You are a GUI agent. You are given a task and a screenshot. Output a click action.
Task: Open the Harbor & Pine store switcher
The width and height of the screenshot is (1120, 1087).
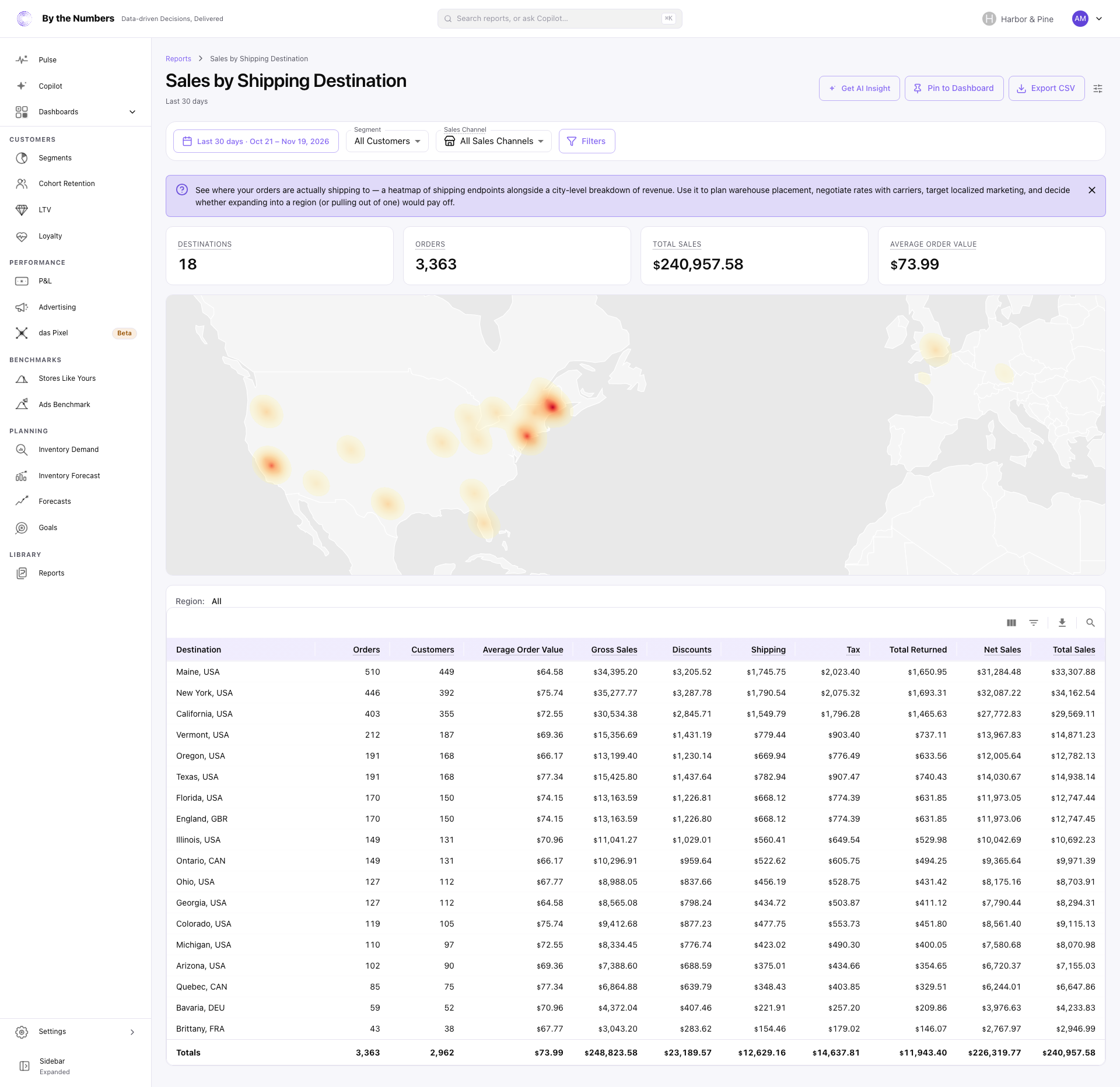[1018, 19]
